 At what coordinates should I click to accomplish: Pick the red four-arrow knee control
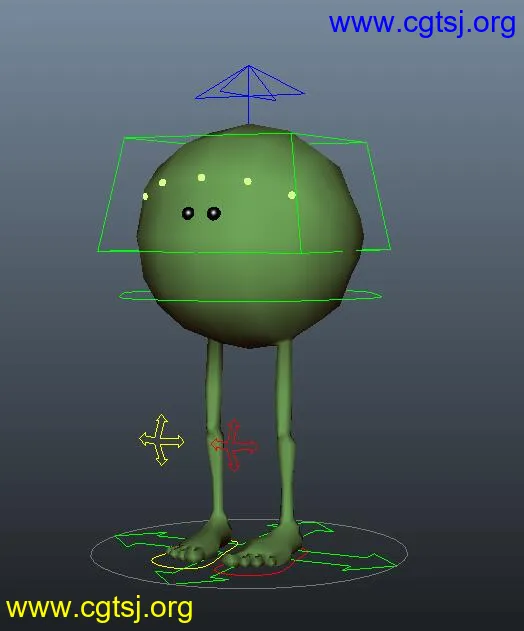tap(234, 445)
